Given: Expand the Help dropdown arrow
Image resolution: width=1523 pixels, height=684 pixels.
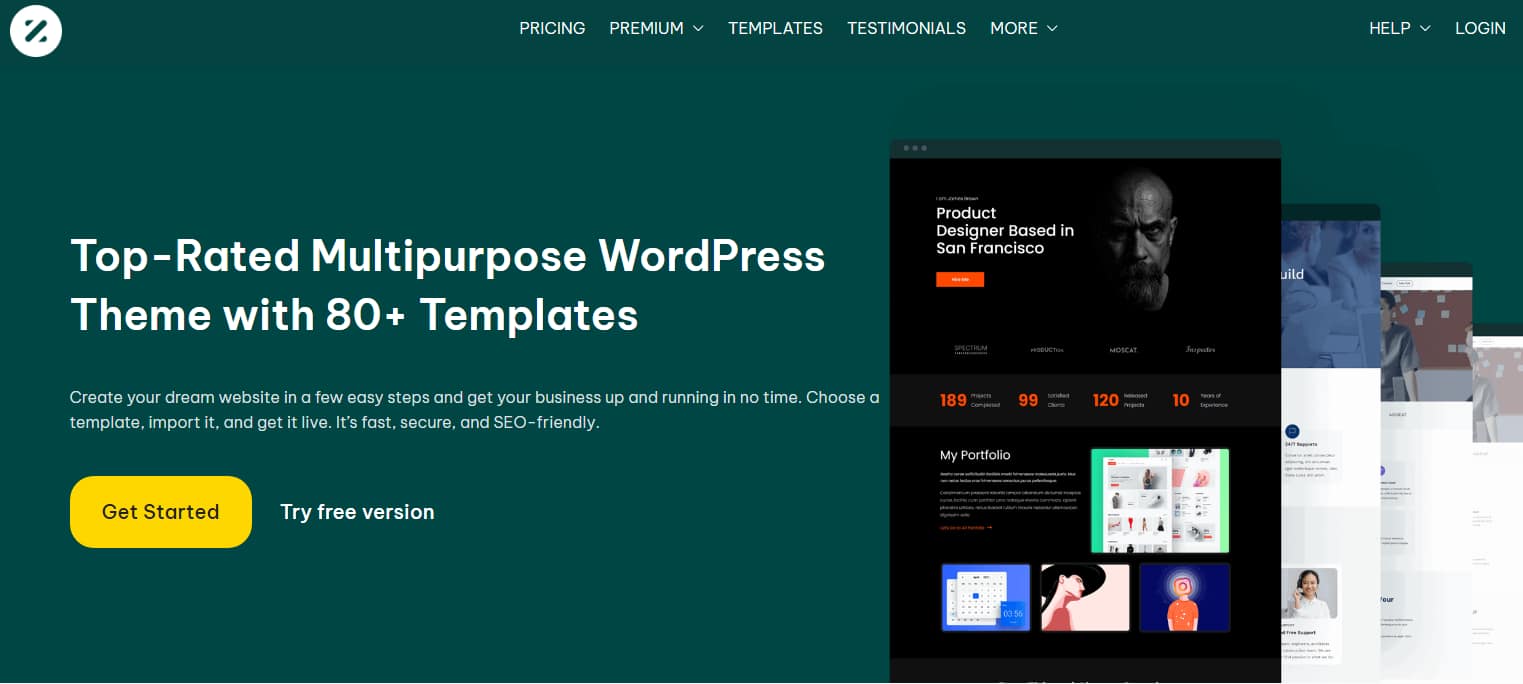Looking at the screenshot, I should click(x=1425, y=29).
